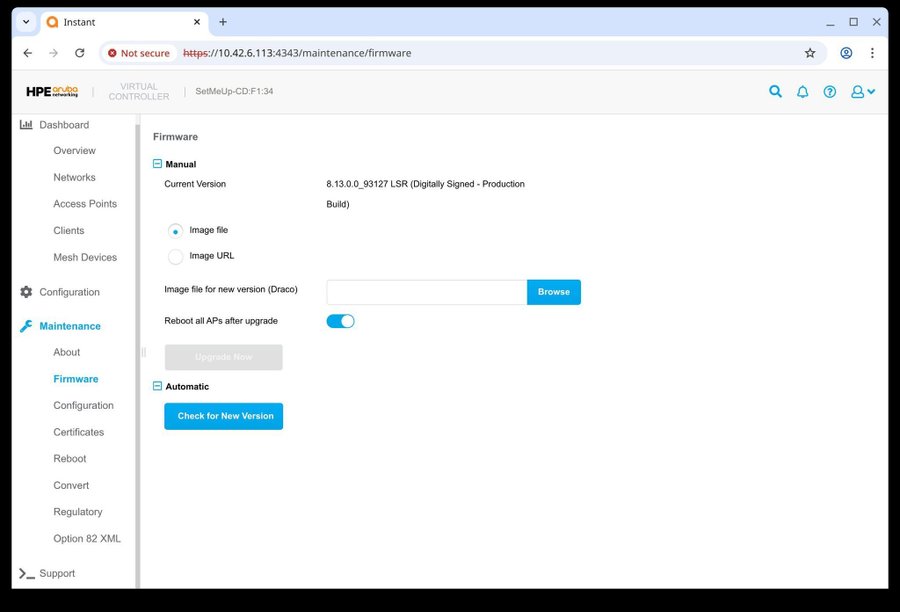Select the Image file radio button
This screenshot has width=900, height=612.
(176, 230)
